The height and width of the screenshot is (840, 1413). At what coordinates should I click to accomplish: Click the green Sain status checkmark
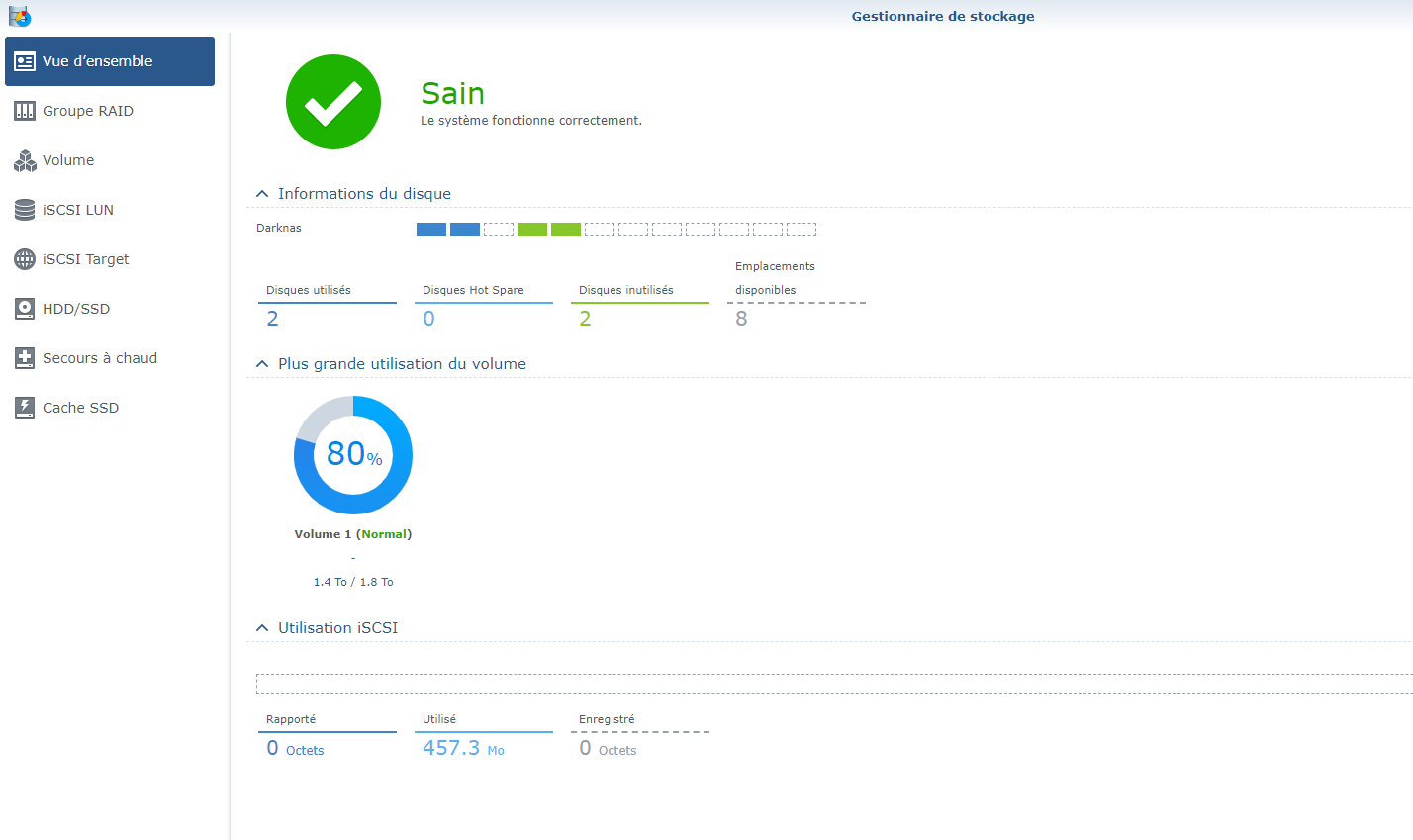333,102
